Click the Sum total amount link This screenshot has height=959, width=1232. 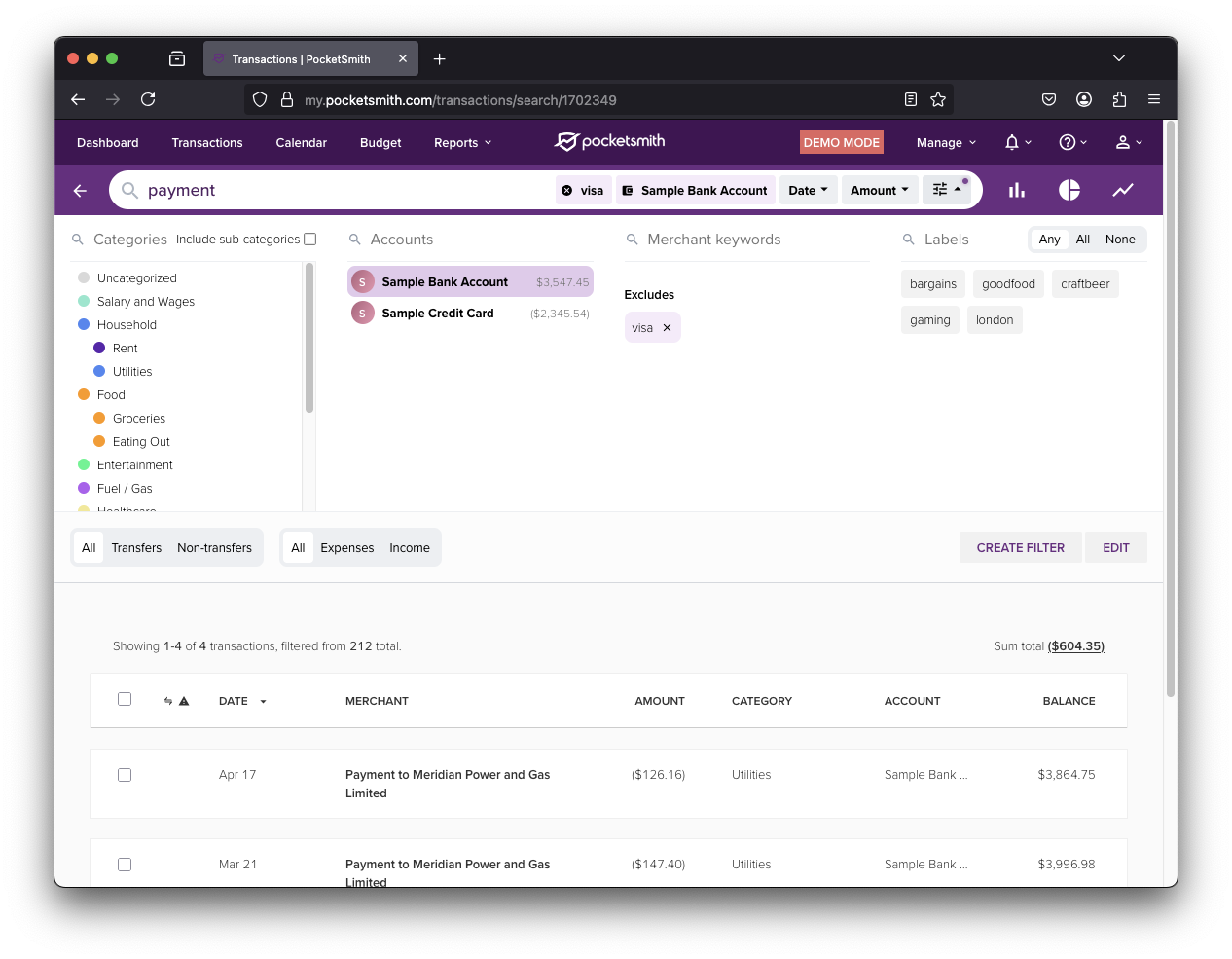pyautogui.click(x=1075, y=646)
